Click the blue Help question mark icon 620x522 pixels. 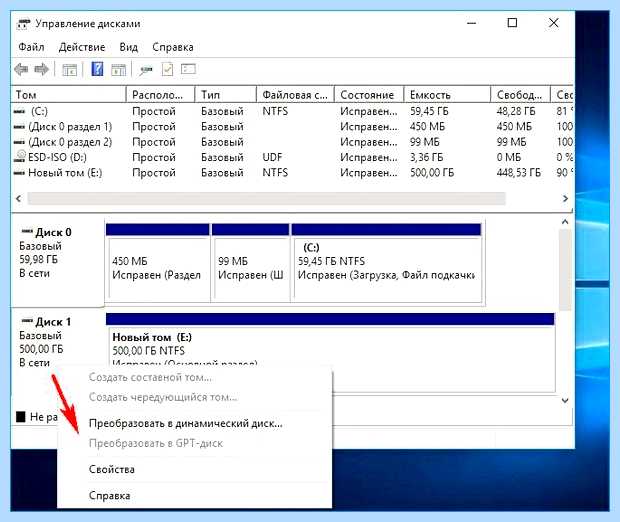tap(97, 69)
